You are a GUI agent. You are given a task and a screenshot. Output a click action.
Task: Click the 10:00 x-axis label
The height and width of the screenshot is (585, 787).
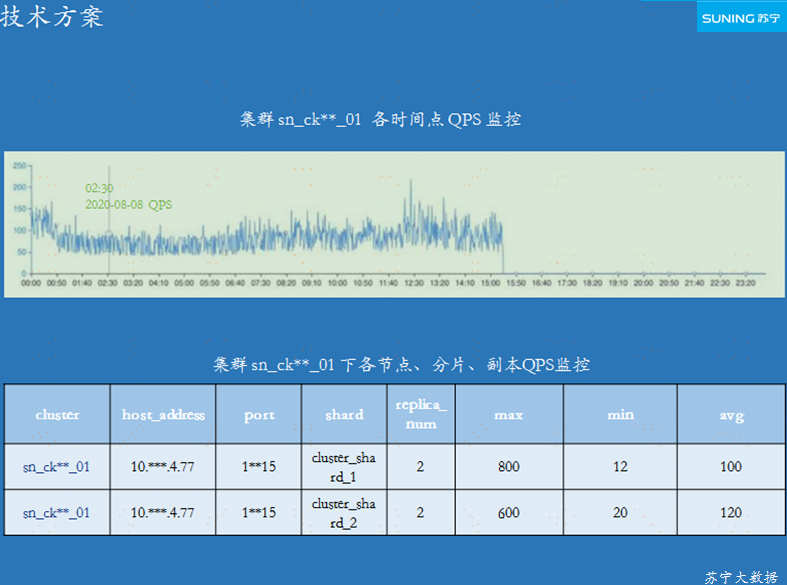click(x=337, y=283)
